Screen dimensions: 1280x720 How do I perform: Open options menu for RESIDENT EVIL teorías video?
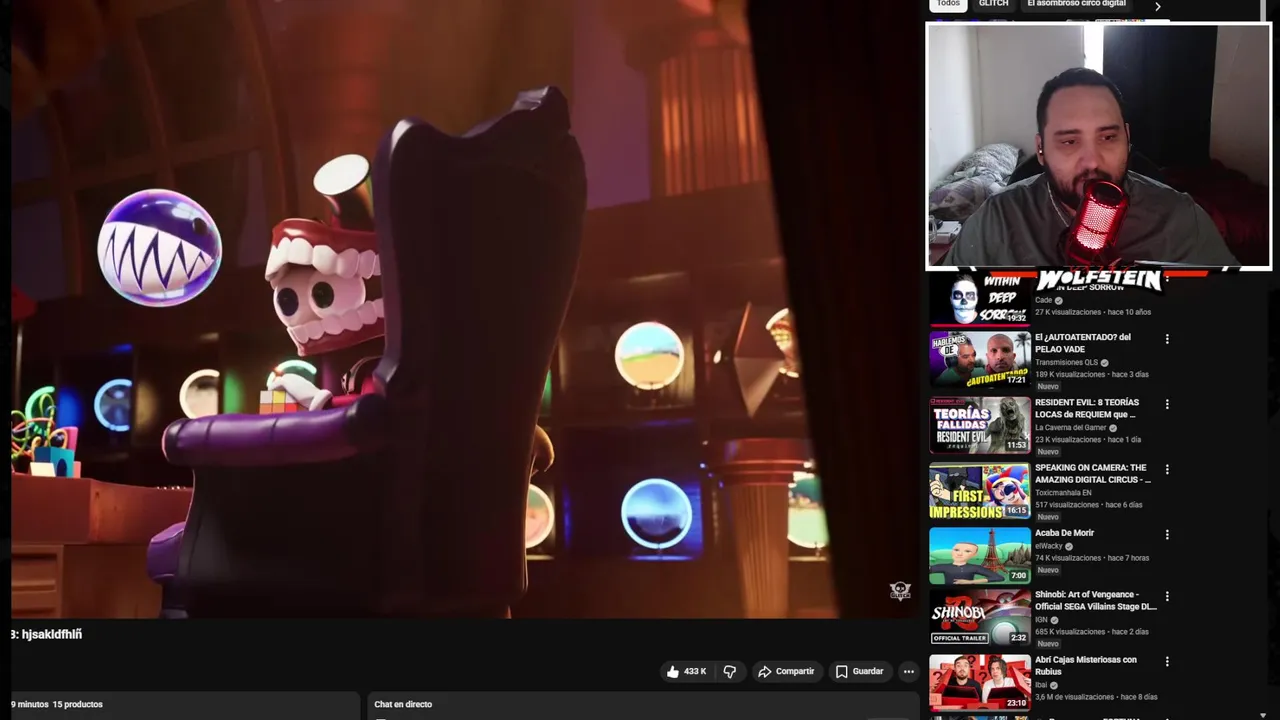[x=1167, y=404]
